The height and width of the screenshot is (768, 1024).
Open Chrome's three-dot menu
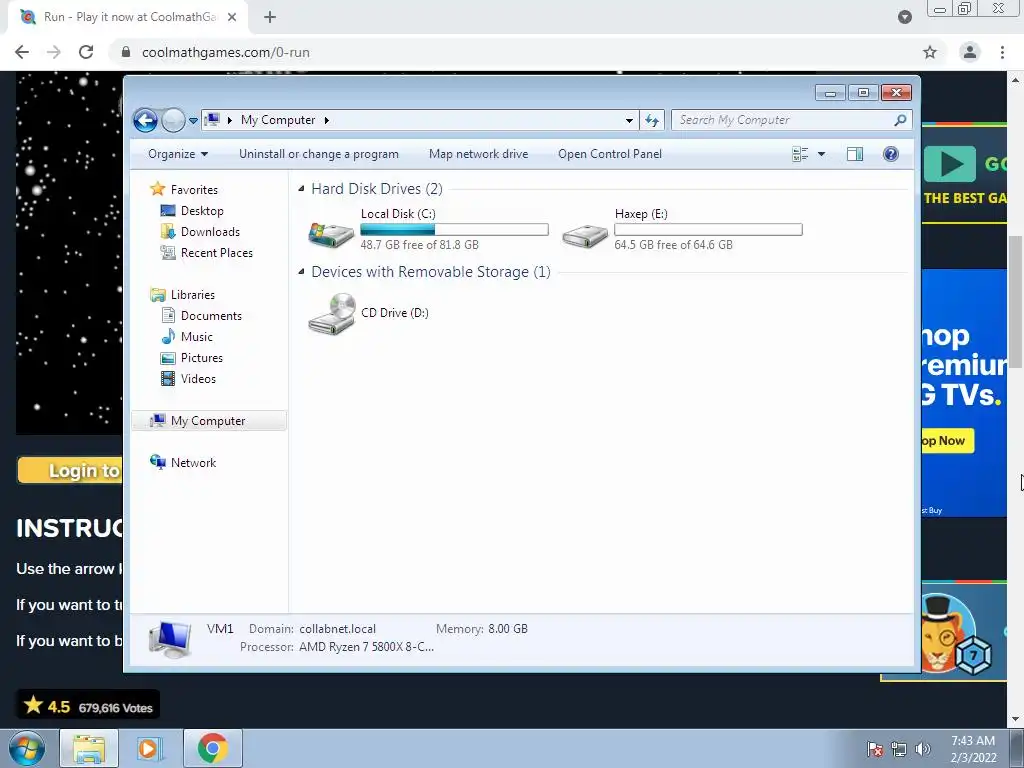pos(1002,52)
